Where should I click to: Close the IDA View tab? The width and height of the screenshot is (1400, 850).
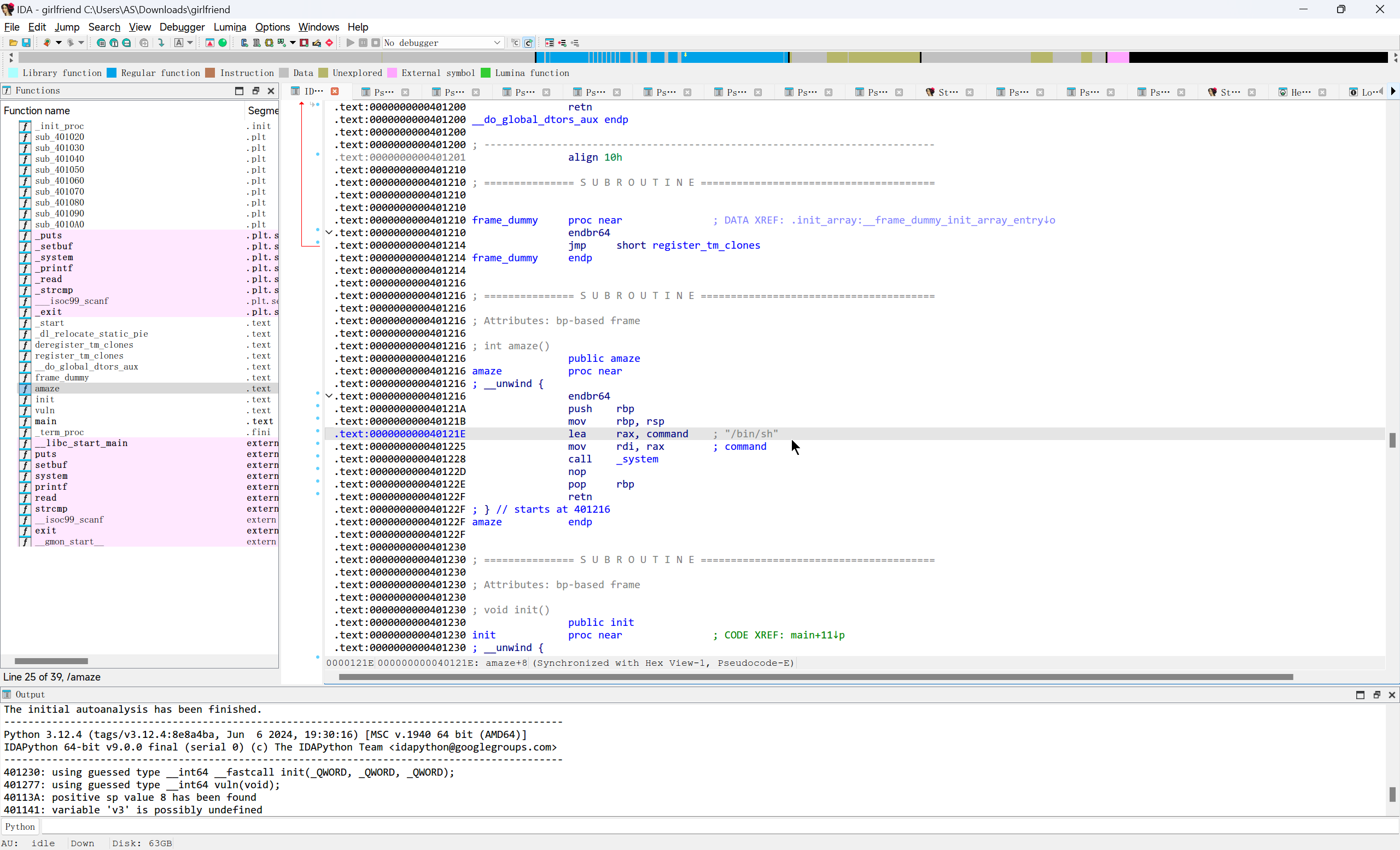coord(335,91)
